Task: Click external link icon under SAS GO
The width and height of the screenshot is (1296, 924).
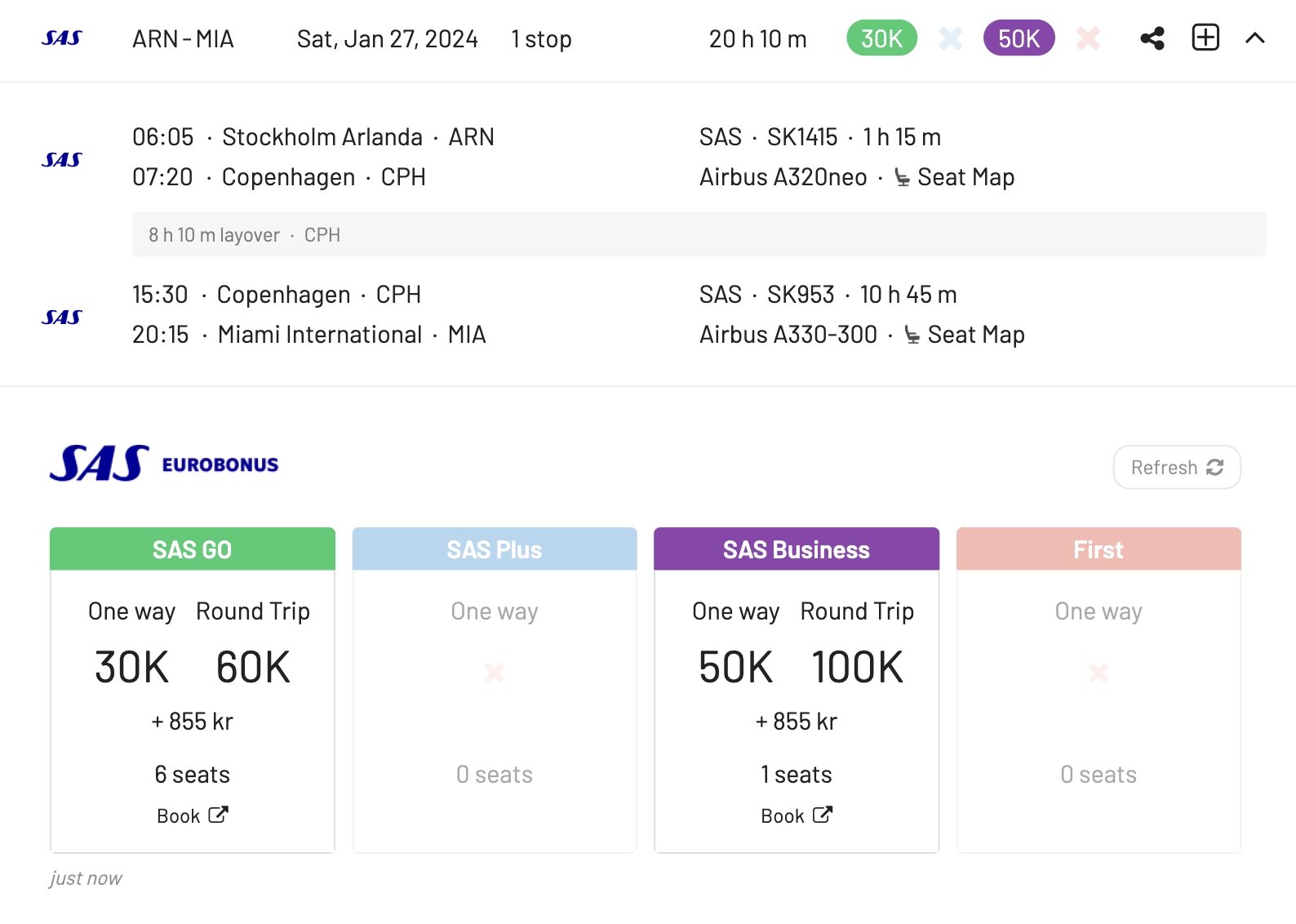Action: (218, 815)
